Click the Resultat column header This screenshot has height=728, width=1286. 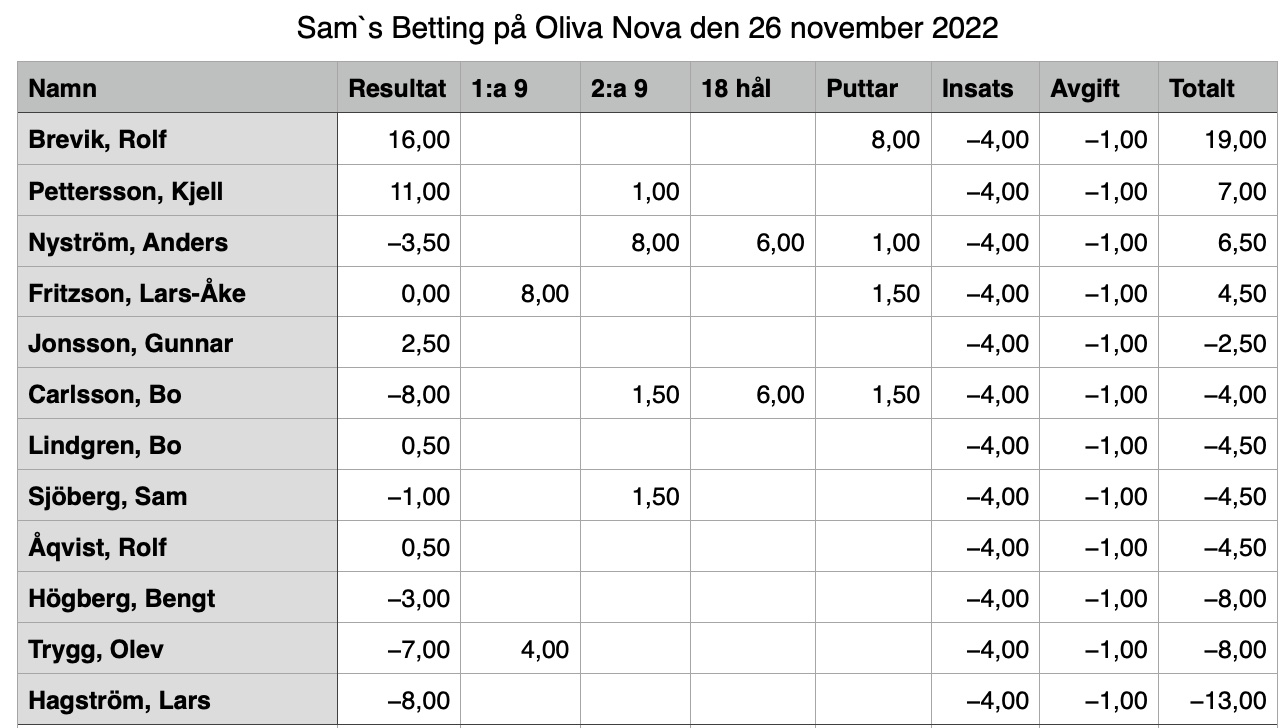pos(399,88)
